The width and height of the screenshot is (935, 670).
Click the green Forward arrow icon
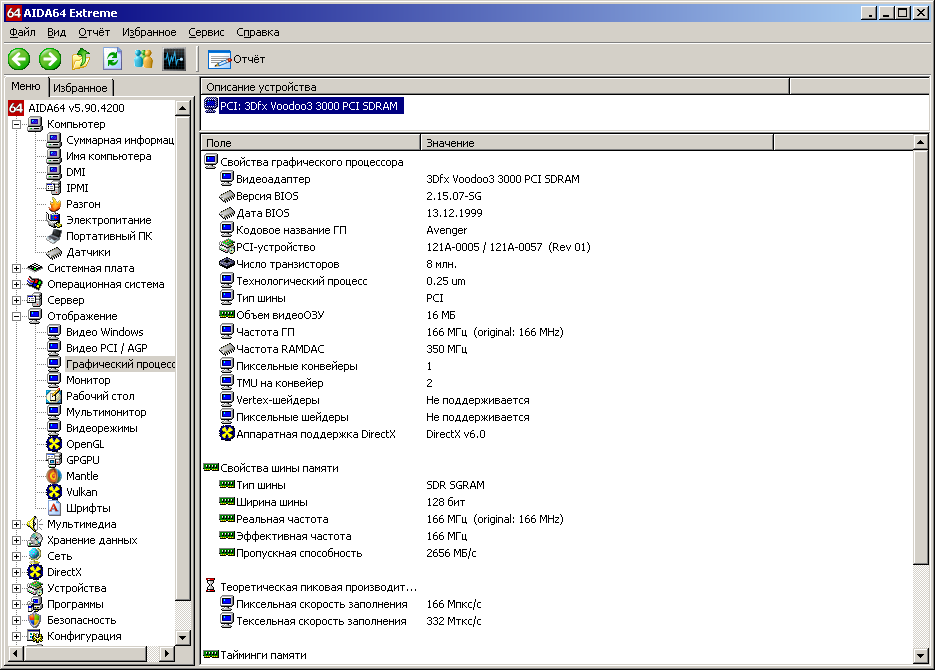[50, 59]
